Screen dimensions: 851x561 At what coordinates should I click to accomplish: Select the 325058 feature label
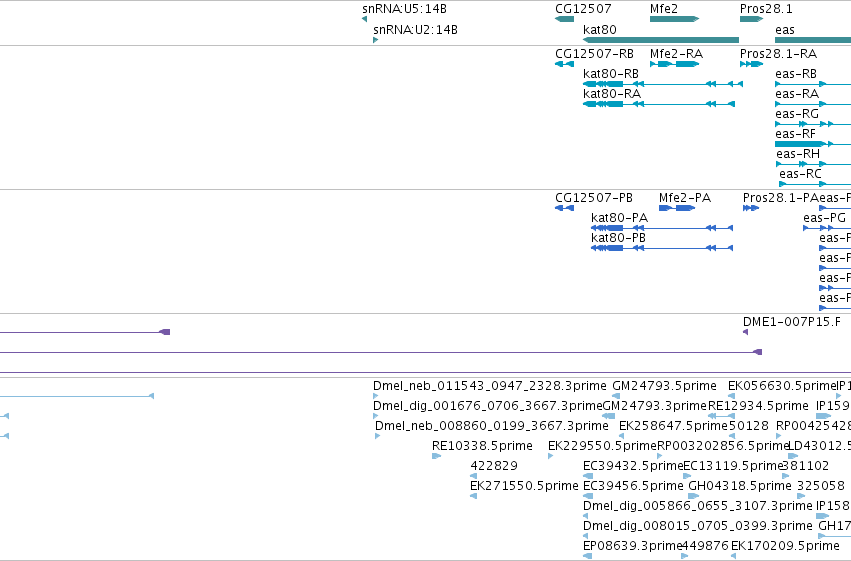(x=821, y=486)
